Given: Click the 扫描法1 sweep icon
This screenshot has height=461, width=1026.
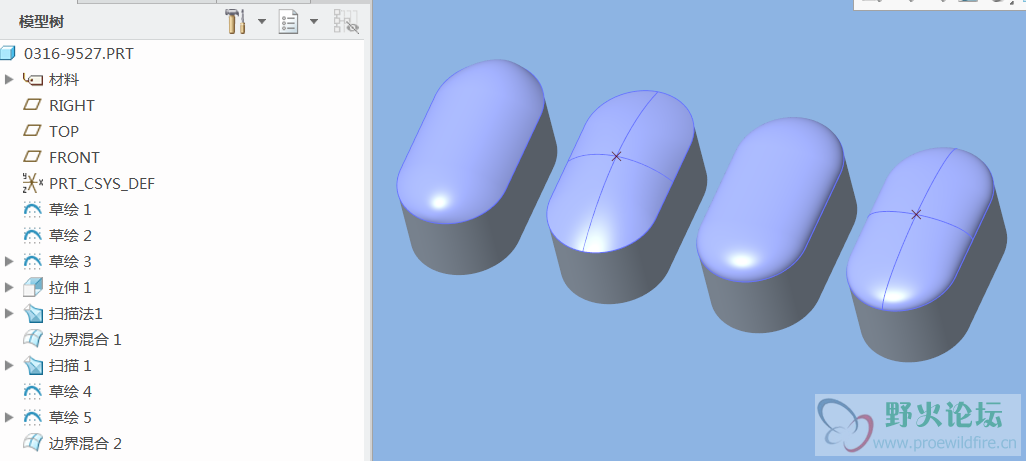Looking at the screenshot, I should coord(33,314).
